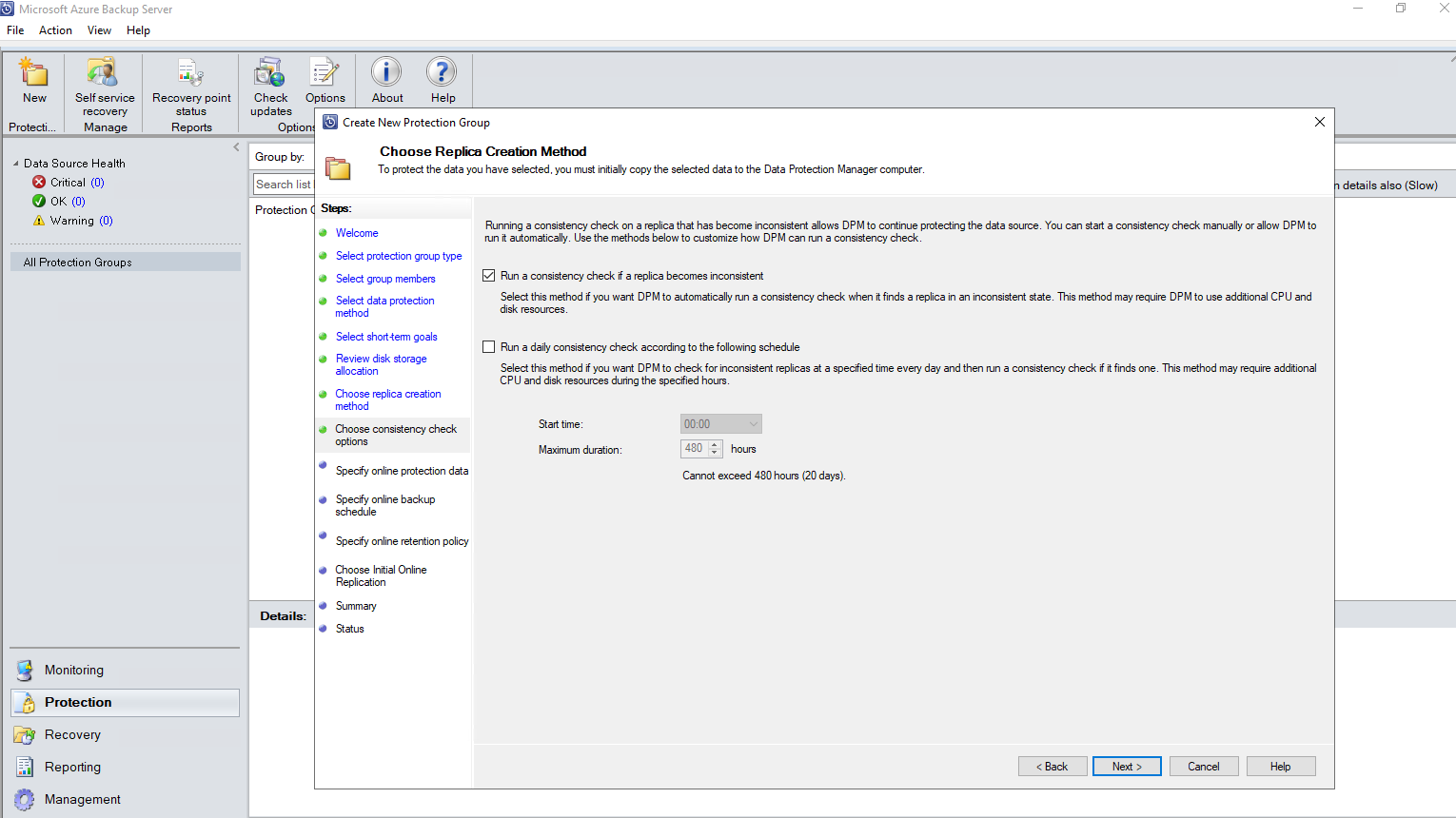Click the Back button

pyautogui.click(x=1053, y=767)
